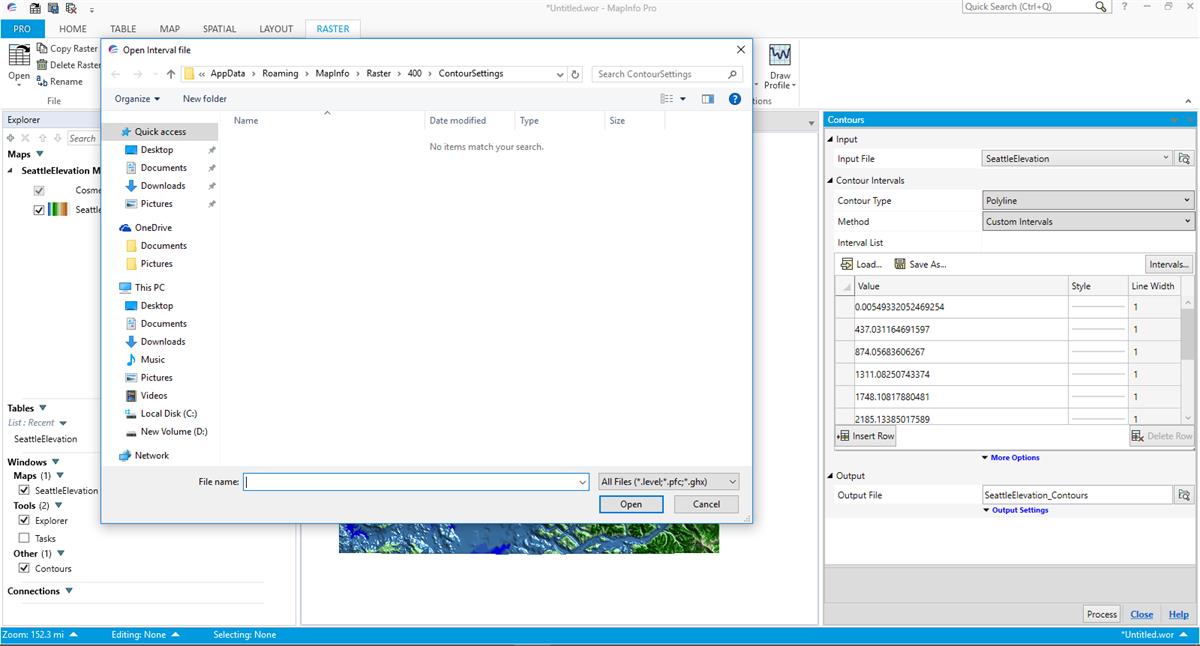
Task: Click the Process button
Action: tap(1101, 614)
